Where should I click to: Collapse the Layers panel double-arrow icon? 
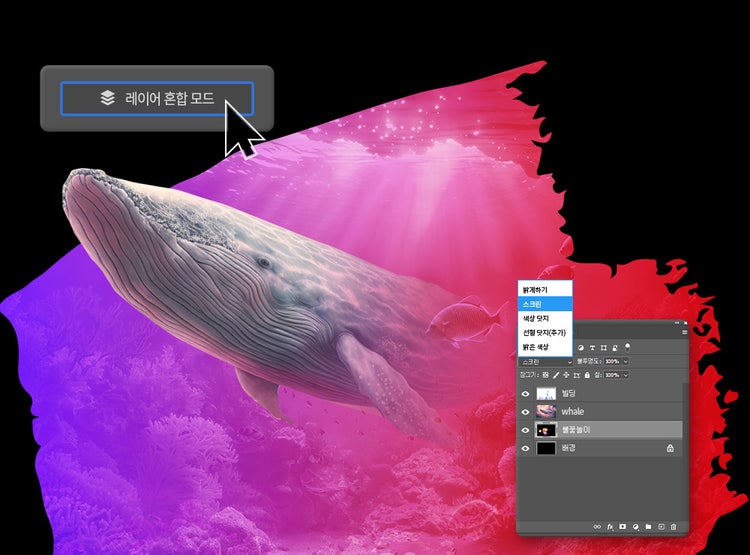677,323
